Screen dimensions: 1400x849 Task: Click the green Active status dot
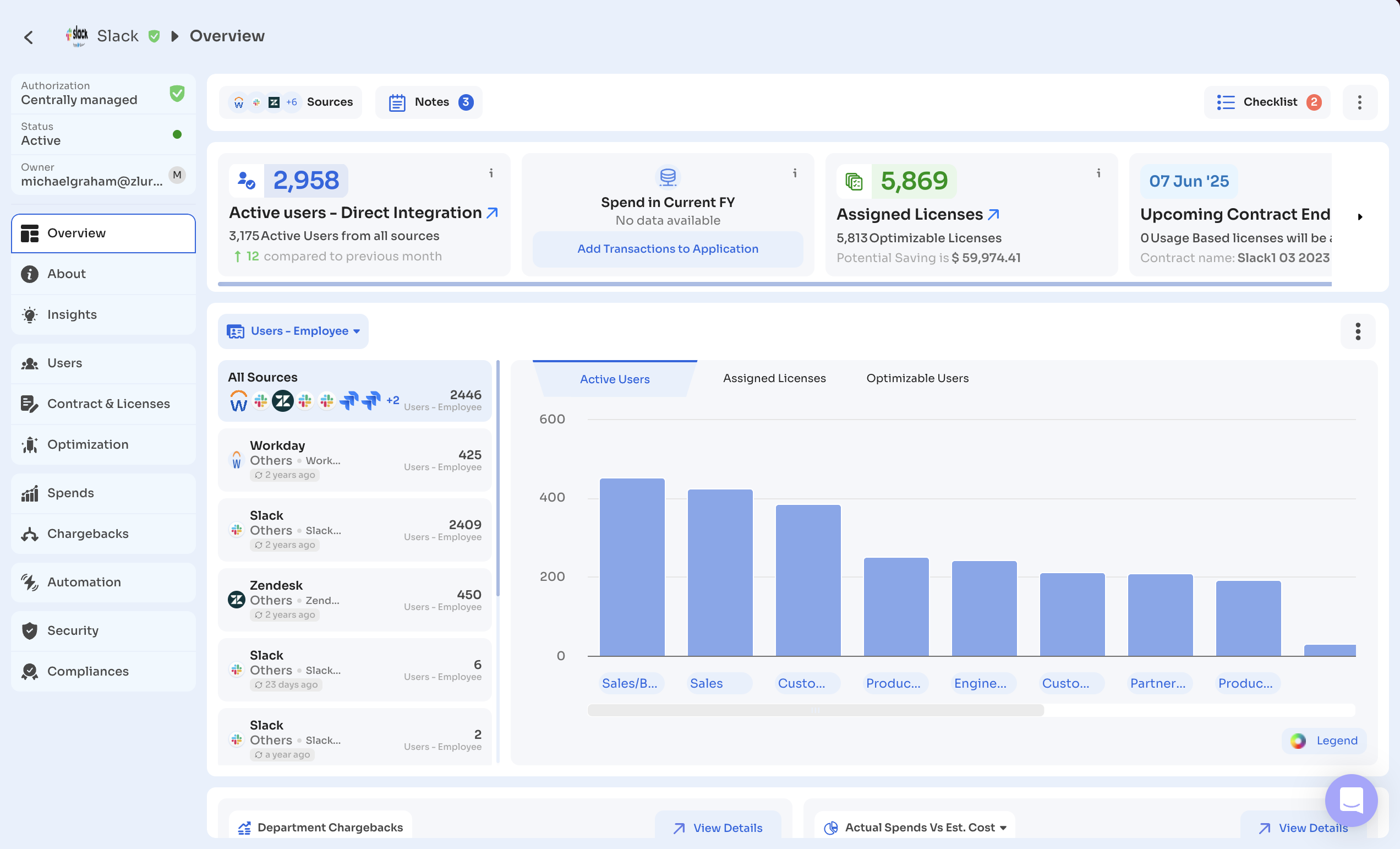pos(177,135)
